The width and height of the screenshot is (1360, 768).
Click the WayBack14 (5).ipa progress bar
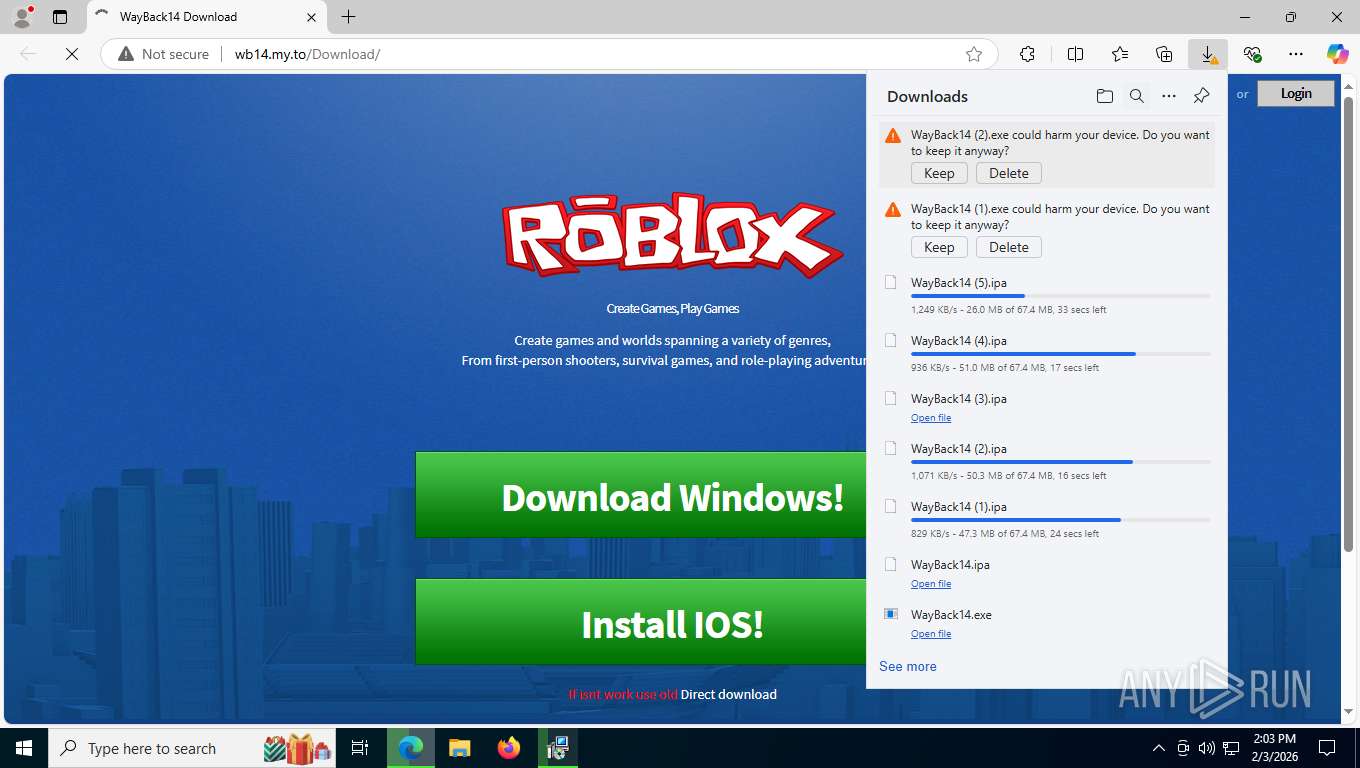1061,296
